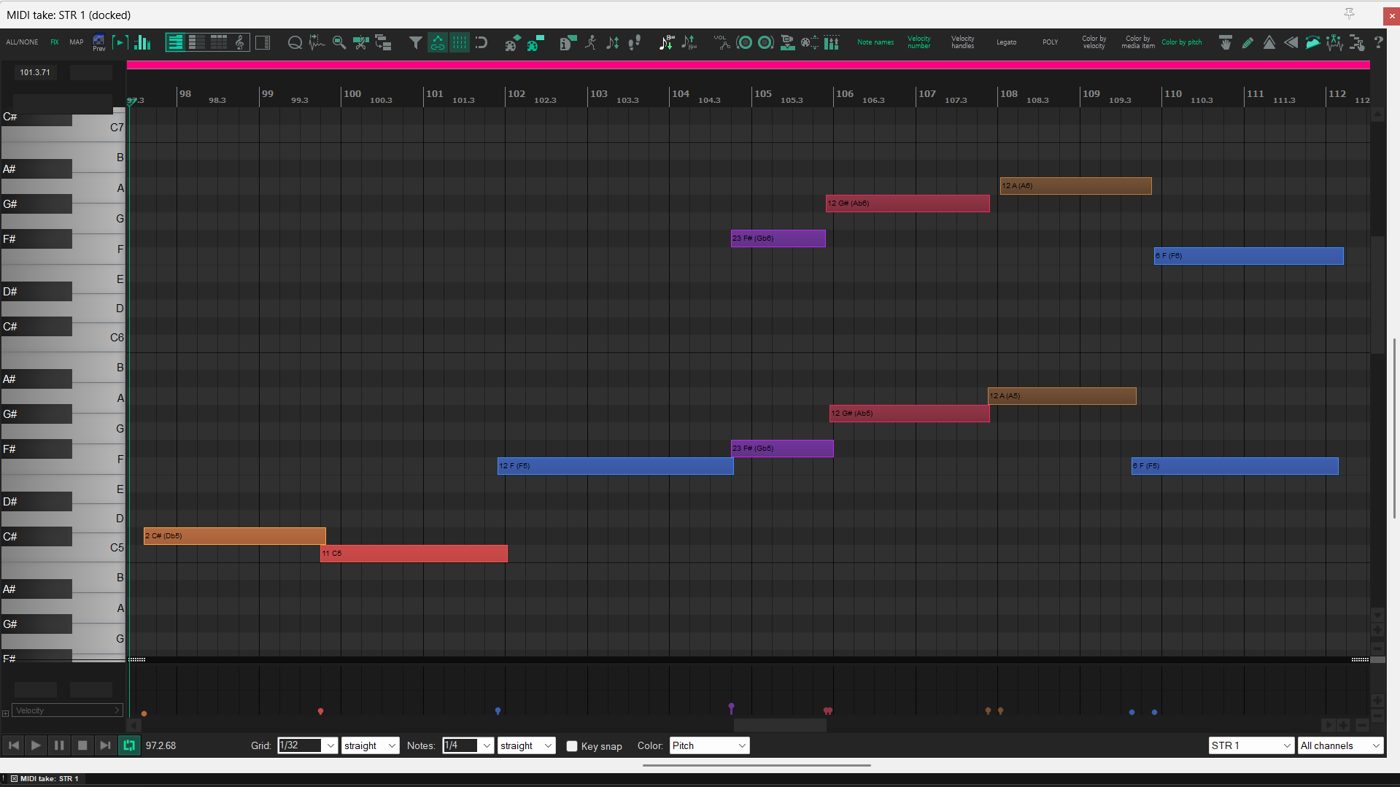Image resolution: width=1400 pixels, height=787 pixels.
Task: Click the Stop transport button
Action: pyautogui.click(x=82, y=745)
